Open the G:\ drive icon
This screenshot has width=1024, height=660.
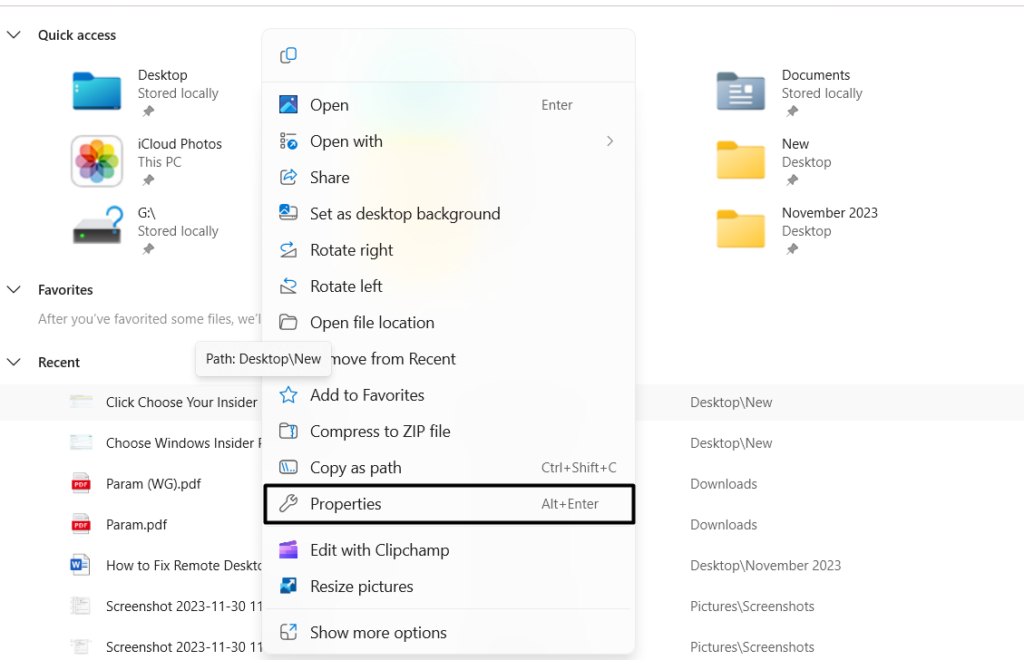(97, 229)
